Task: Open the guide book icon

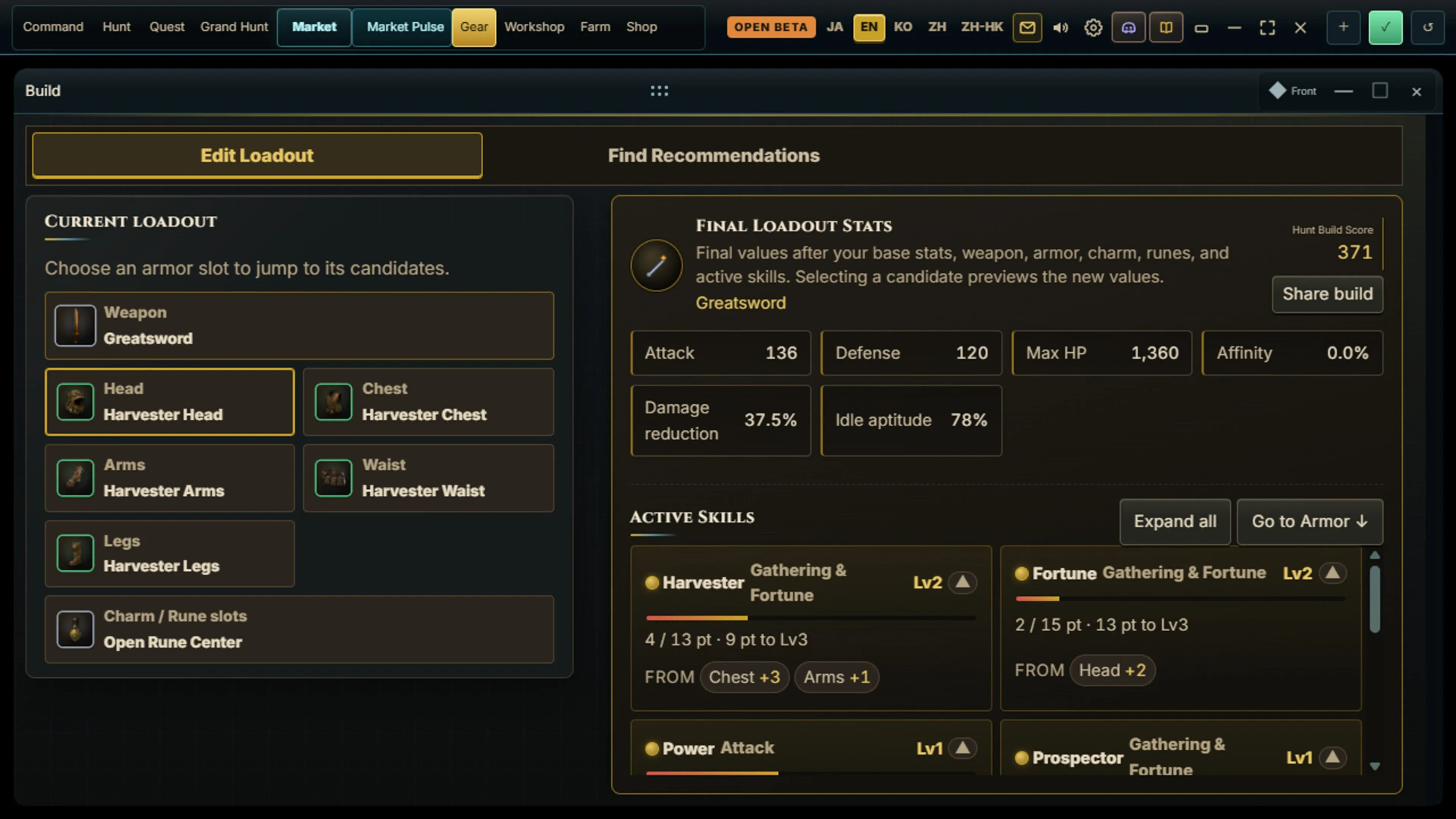Action: tap(1166, 27)
